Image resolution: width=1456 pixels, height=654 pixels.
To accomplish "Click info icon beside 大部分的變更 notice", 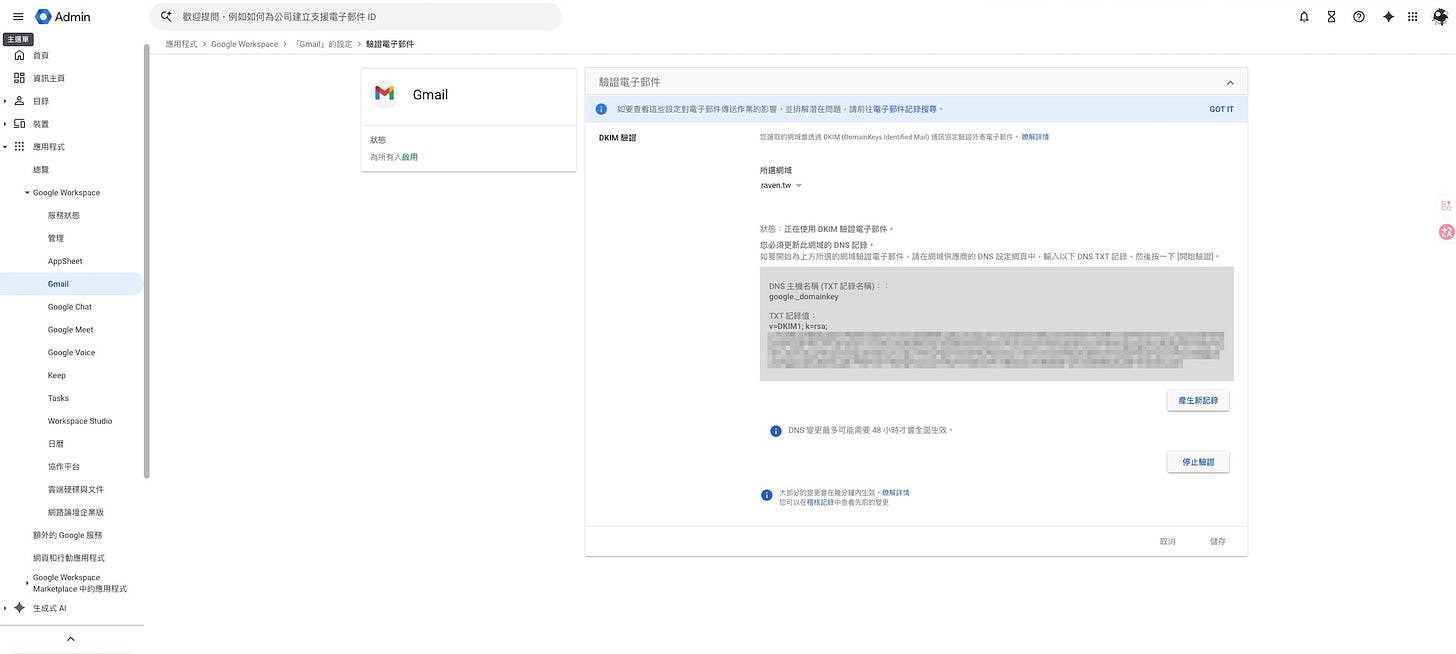I will 767,495.
